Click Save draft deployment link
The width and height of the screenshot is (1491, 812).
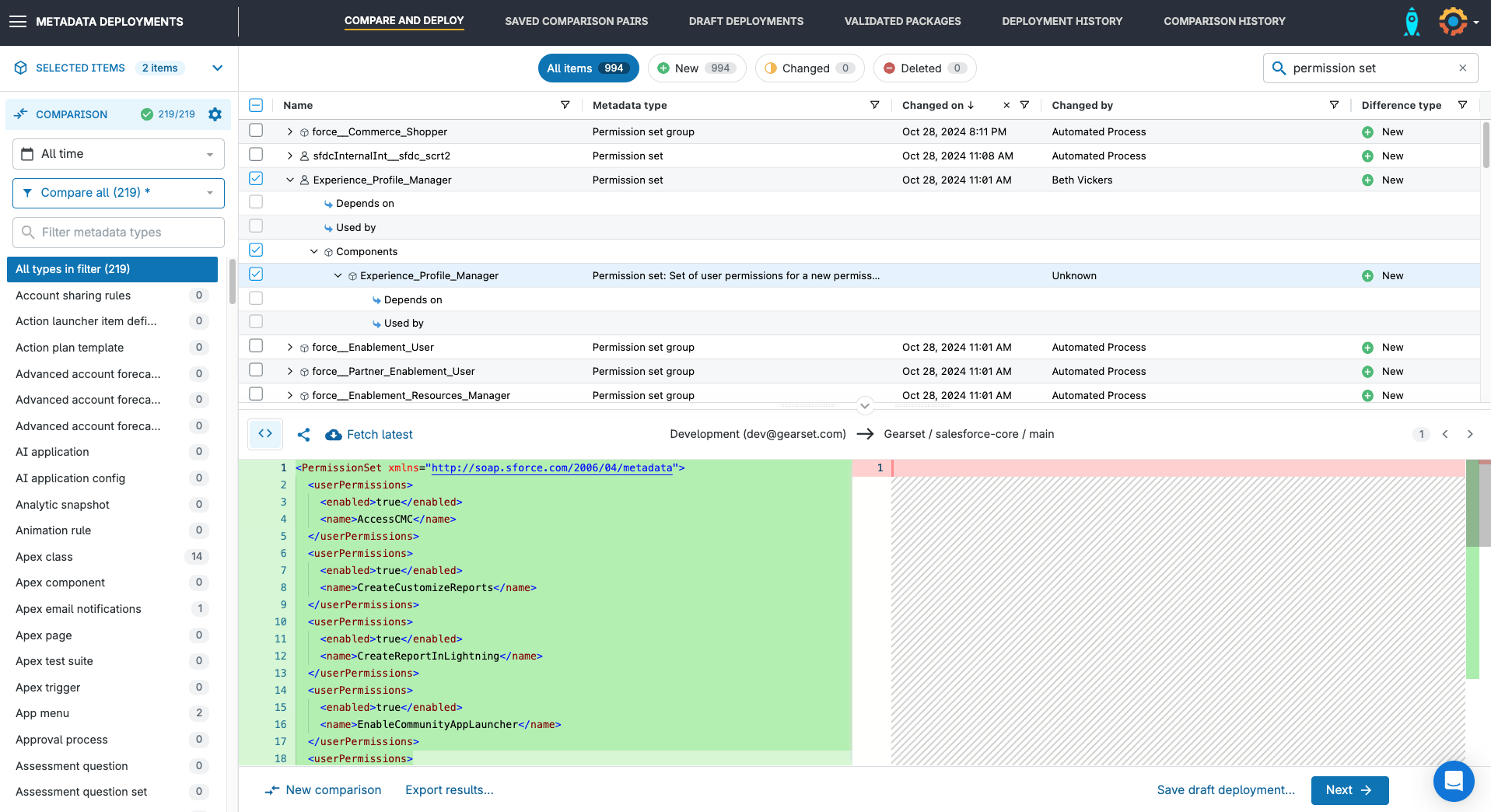click(1226, 790)
